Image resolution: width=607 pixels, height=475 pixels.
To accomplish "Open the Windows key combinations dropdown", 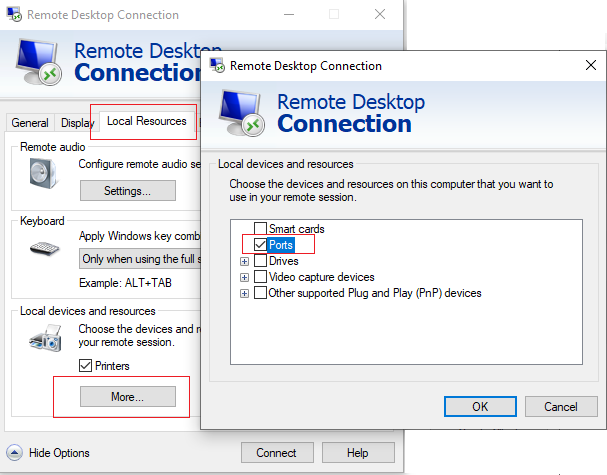I will [x=140, y=259].
